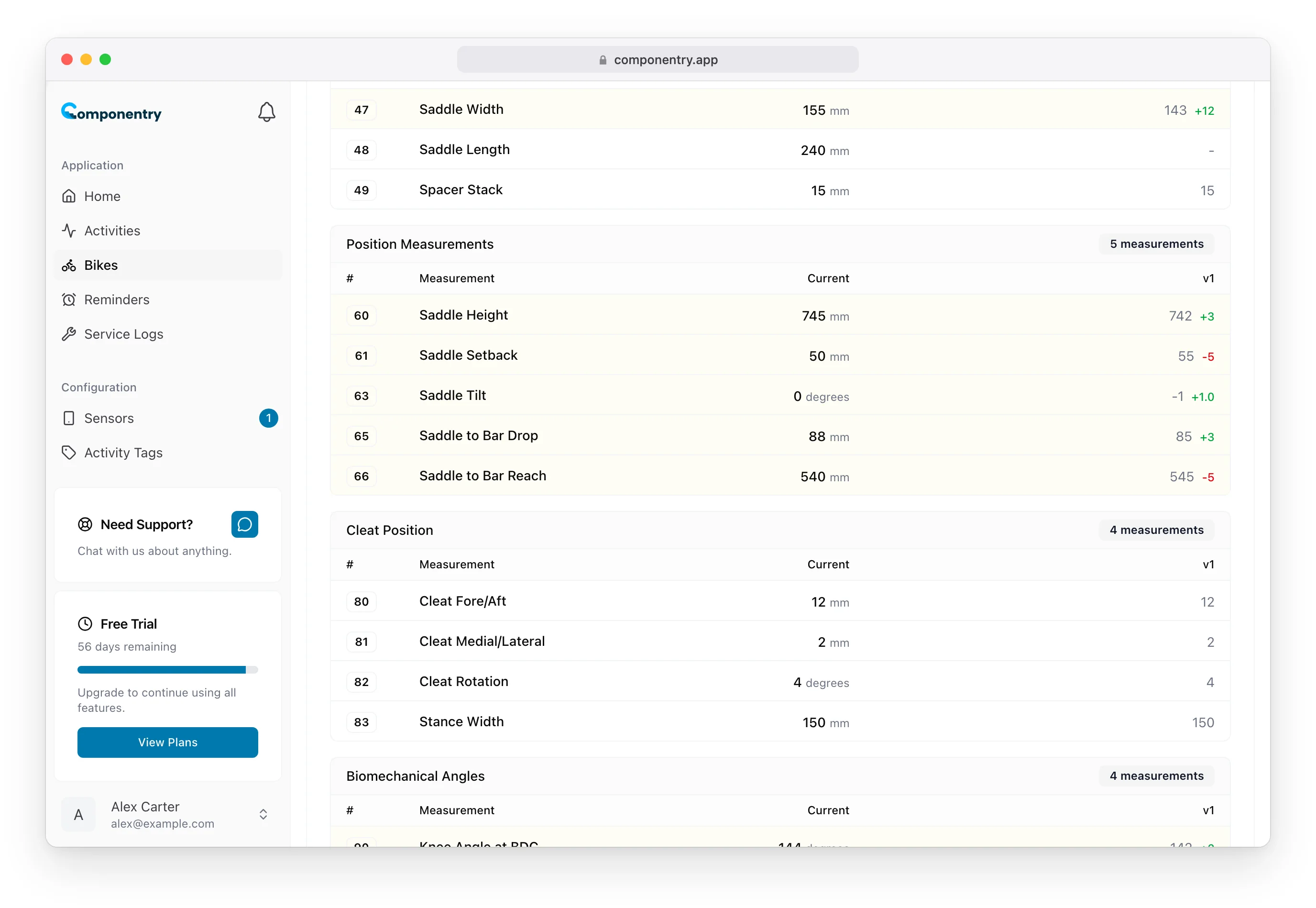Open the Home menu item

168,196
